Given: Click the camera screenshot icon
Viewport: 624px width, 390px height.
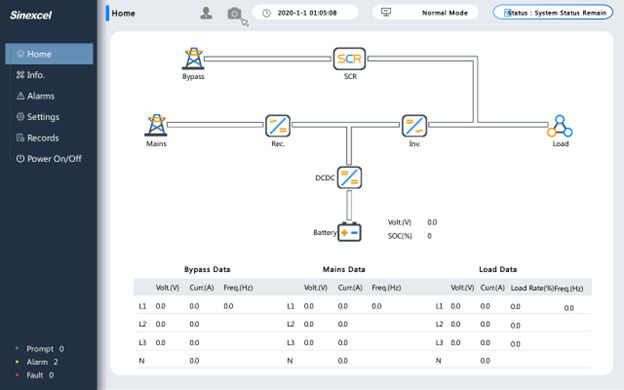Looking at the screenshot, I should tap(234, 14).
